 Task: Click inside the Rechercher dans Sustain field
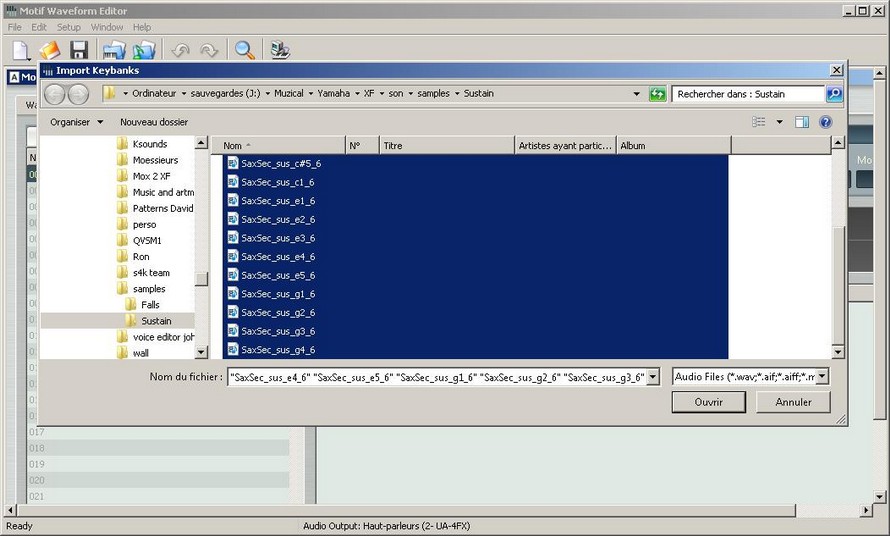pyautogui.click(x=746, y=94)
